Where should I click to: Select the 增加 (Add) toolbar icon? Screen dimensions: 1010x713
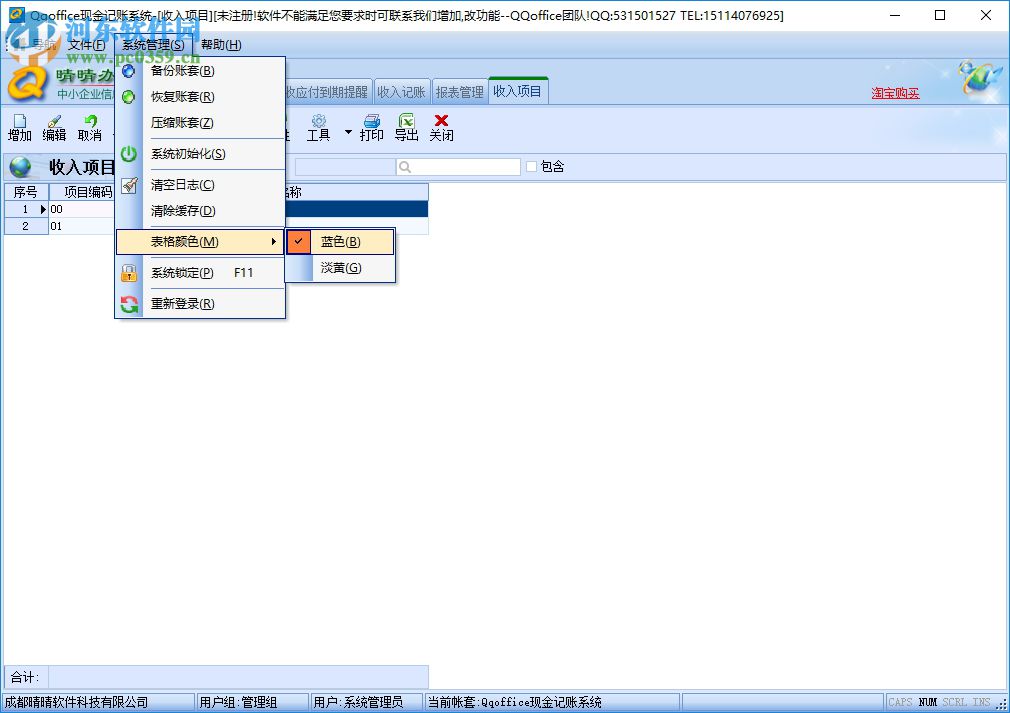click(x=19, y=127)
